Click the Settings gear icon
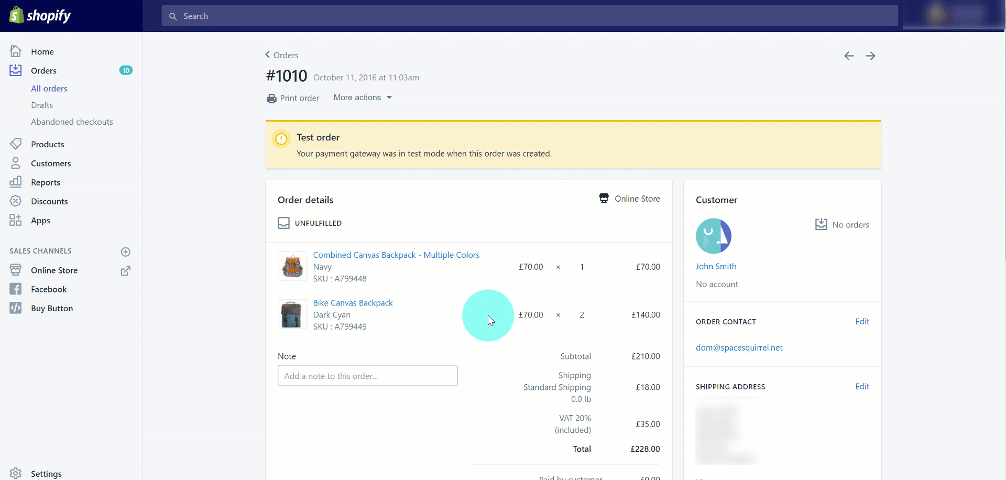 [15, 474]
